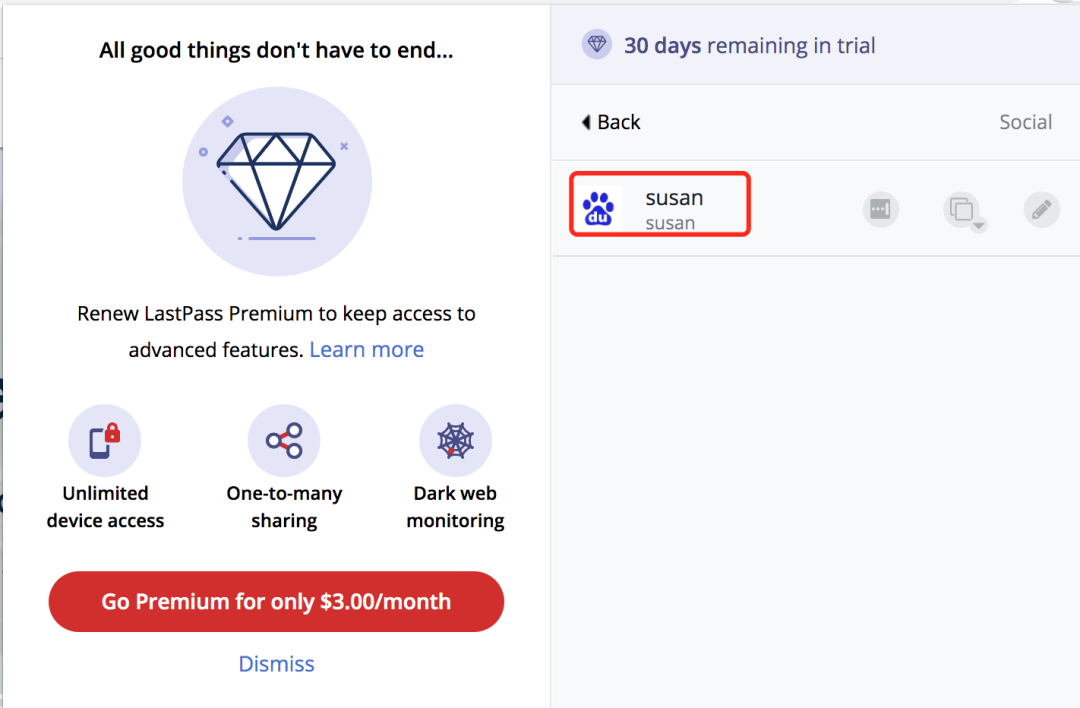Edit the susan entry with pencil icon
Screen dimensions: 1080x708
click(1041, 209)
